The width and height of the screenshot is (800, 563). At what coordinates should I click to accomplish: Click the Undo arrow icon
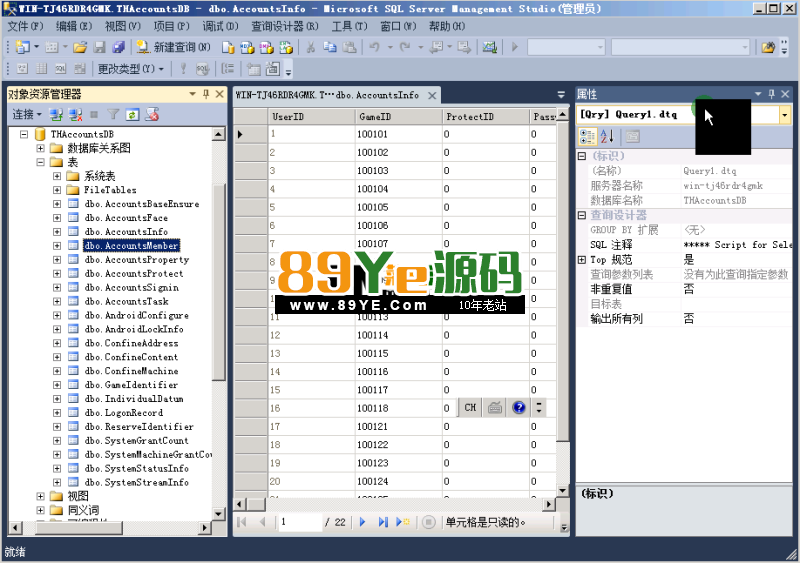(x=374, y=47)
